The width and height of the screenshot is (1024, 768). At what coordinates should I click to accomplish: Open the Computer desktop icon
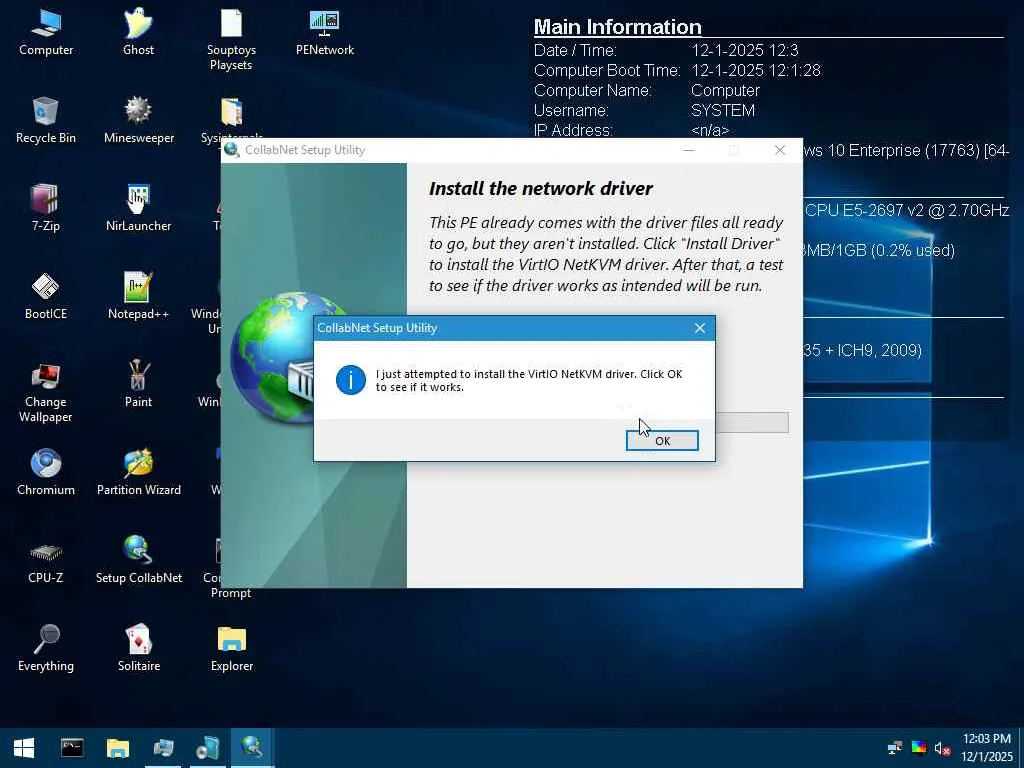pyautogui.click(x=46, y=33)
